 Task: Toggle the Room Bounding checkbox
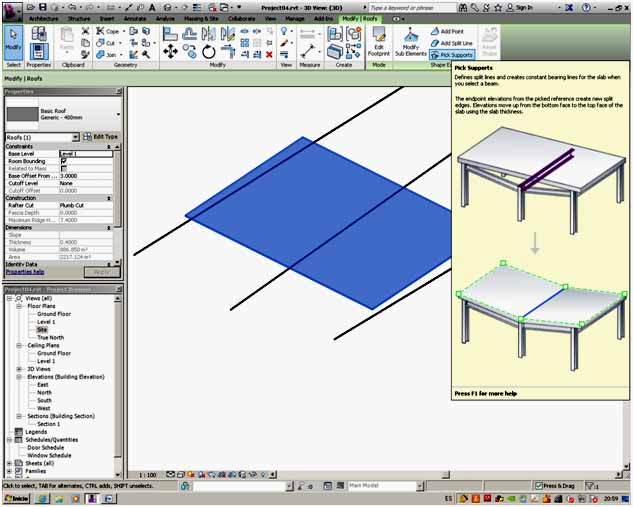[x=64, y=161]
